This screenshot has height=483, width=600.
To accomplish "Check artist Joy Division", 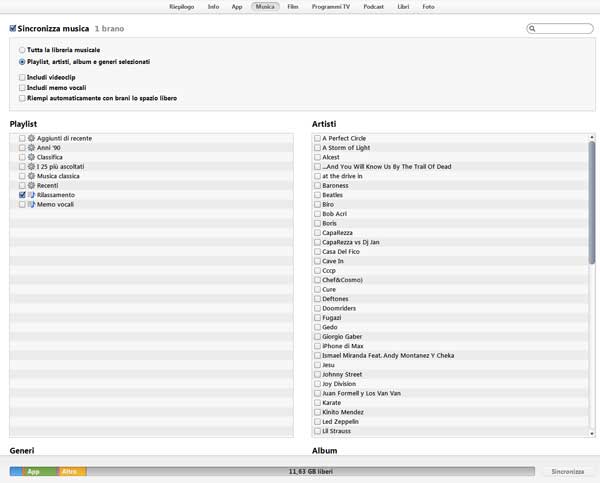I will point(317,384).
